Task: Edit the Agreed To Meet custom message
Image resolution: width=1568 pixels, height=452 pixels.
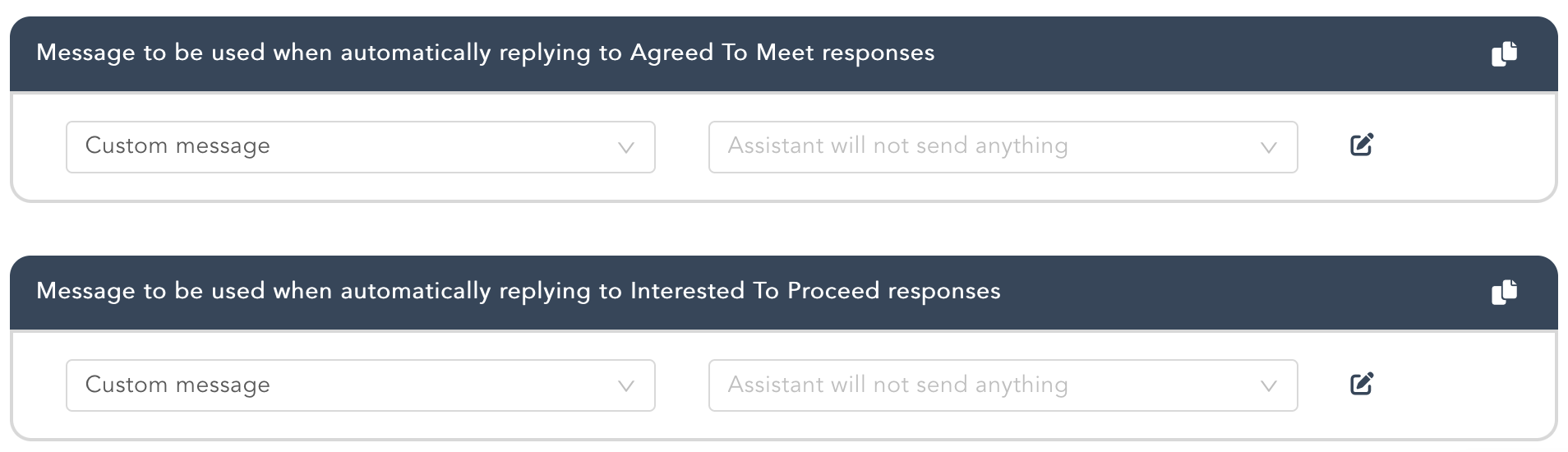Action: point(1362,145)
